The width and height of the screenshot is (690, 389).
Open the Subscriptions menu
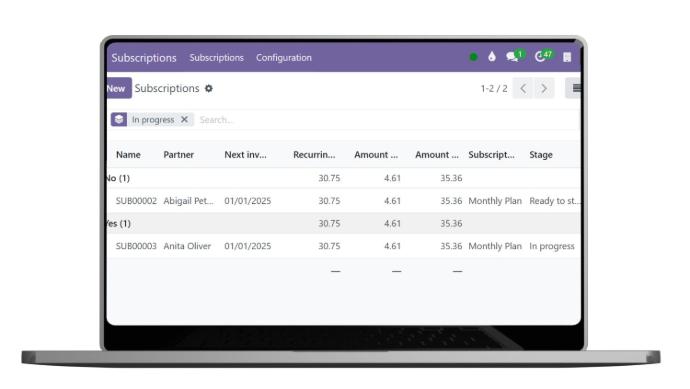tap(217, 58)
